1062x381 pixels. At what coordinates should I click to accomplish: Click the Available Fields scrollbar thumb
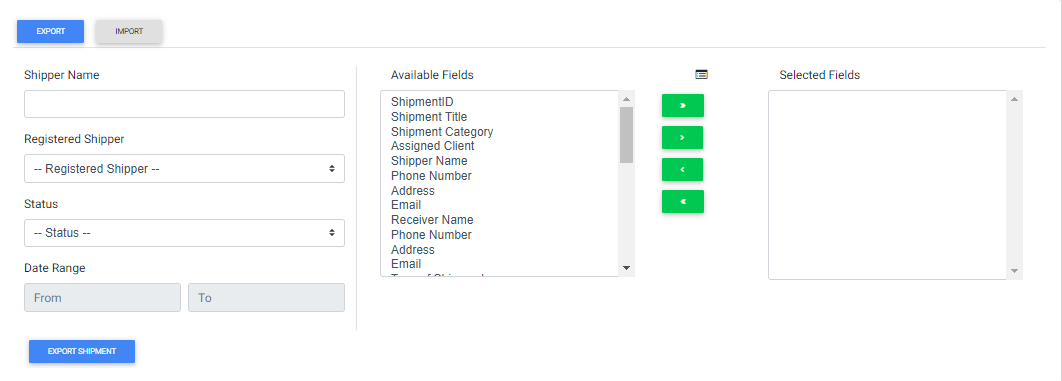626,135
